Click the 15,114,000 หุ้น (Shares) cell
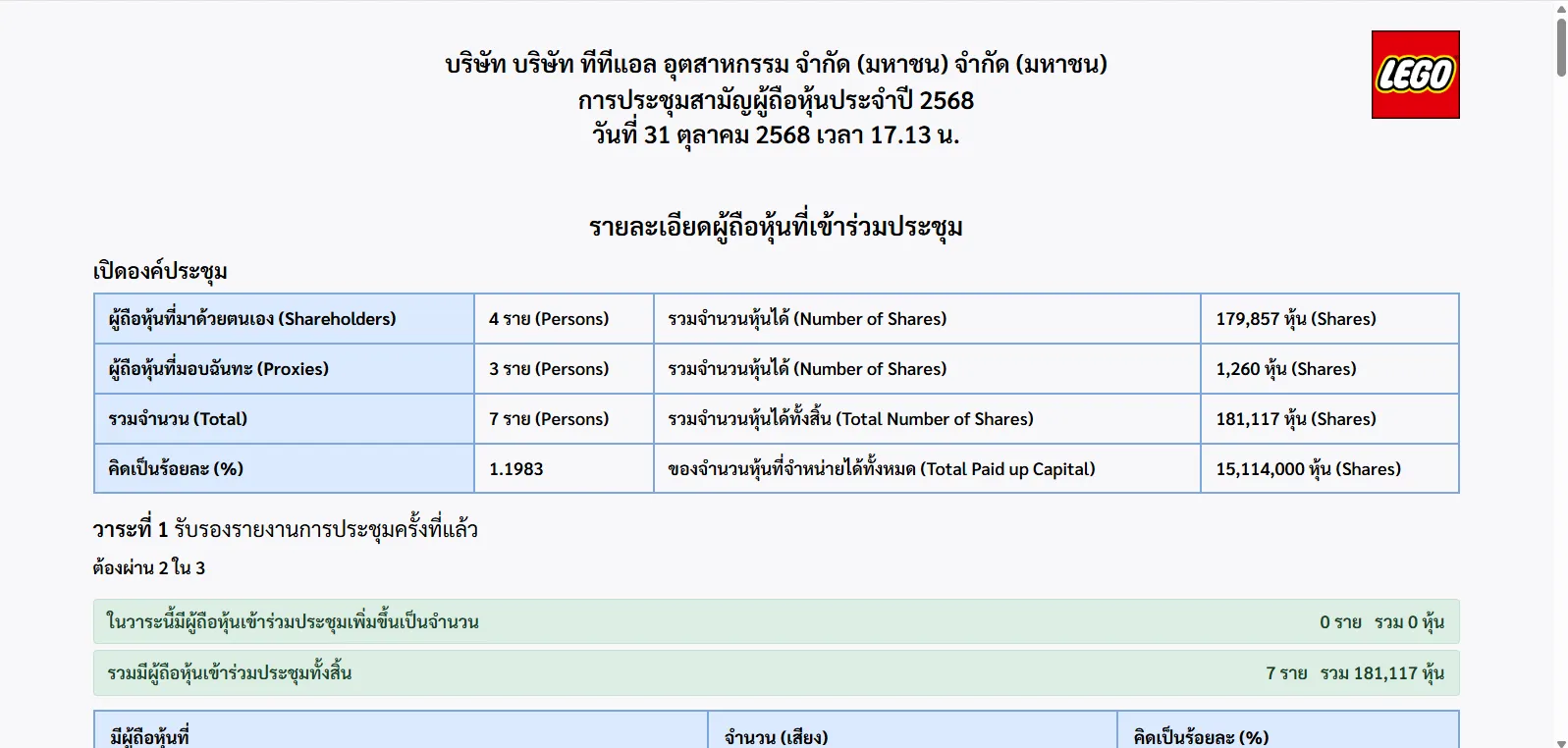 coord(1328,469)
